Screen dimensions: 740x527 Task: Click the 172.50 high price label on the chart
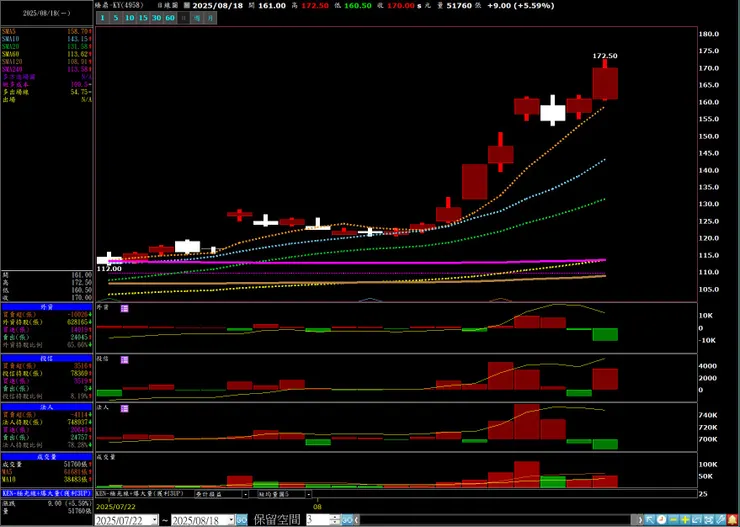tap(605, 56)
